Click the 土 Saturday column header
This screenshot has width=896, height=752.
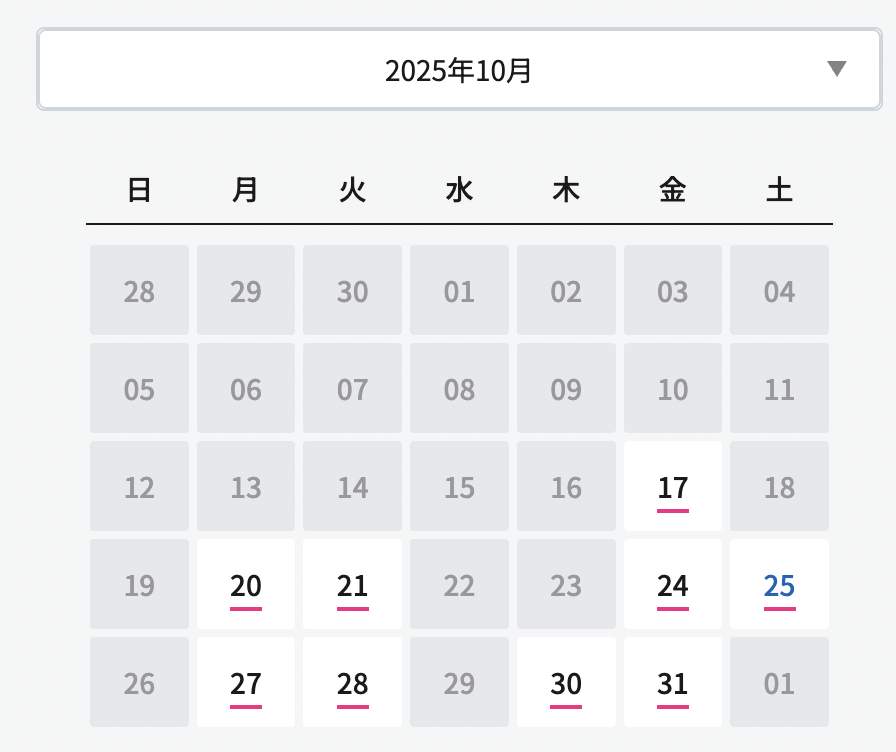(779, 190)
